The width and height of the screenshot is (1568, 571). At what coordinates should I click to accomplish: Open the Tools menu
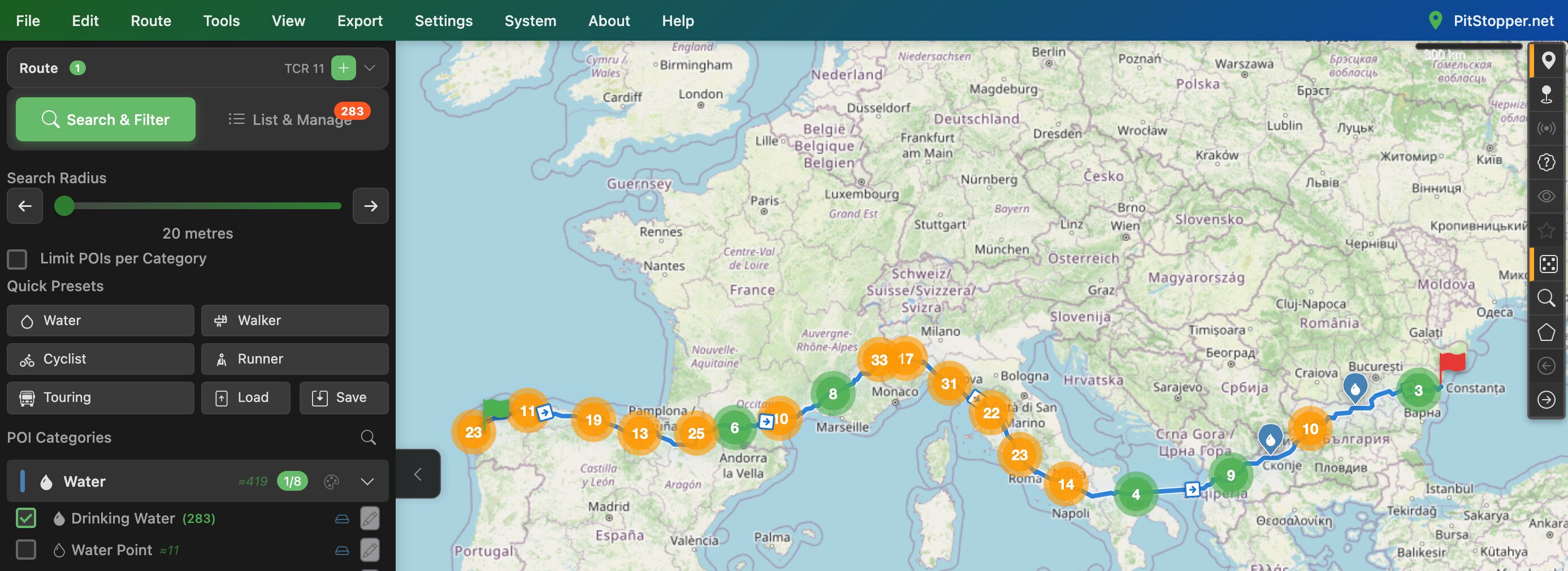pos(222,21)
